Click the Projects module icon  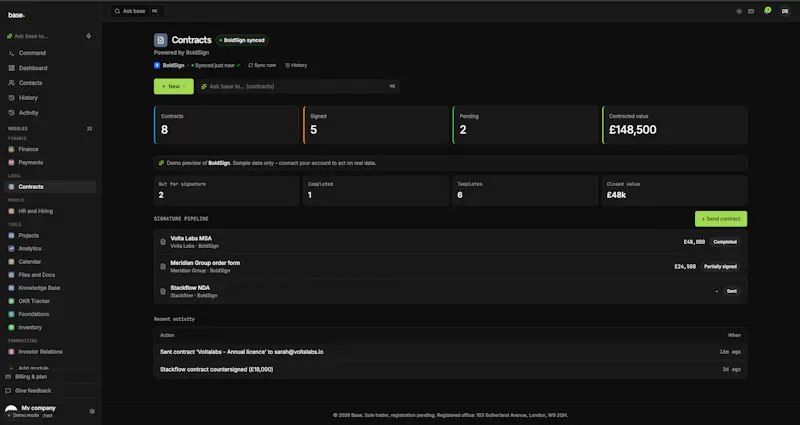(x=11, y=235)
